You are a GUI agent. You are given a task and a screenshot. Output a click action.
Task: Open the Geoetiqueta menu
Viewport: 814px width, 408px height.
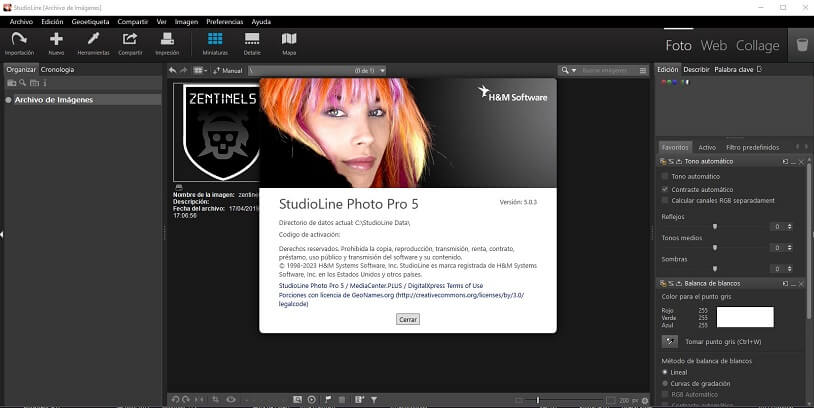click(x=90, y=22)
